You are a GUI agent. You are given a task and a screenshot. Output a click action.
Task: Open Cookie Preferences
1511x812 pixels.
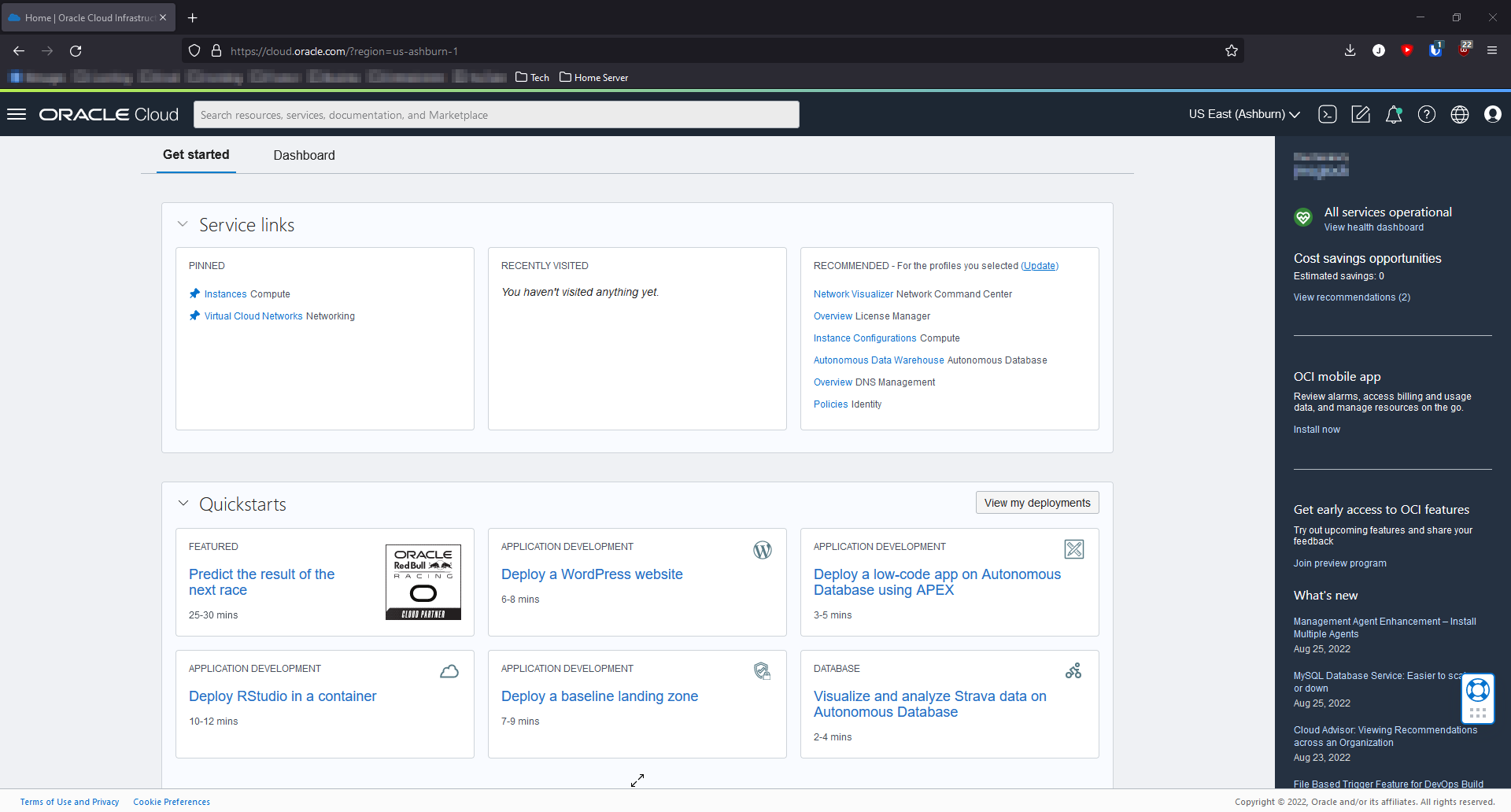pyautogui.click(x=171, y=801)
